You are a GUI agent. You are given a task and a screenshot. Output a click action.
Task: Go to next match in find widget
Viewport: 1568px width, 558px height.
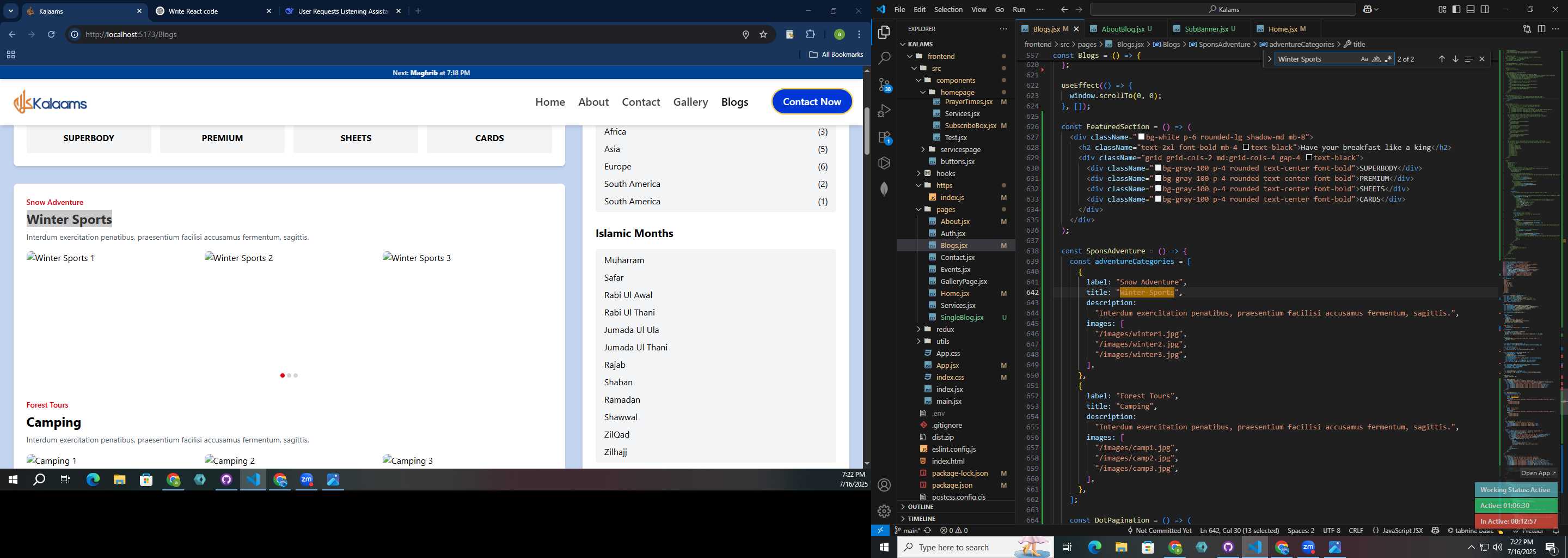[1455, 59]
